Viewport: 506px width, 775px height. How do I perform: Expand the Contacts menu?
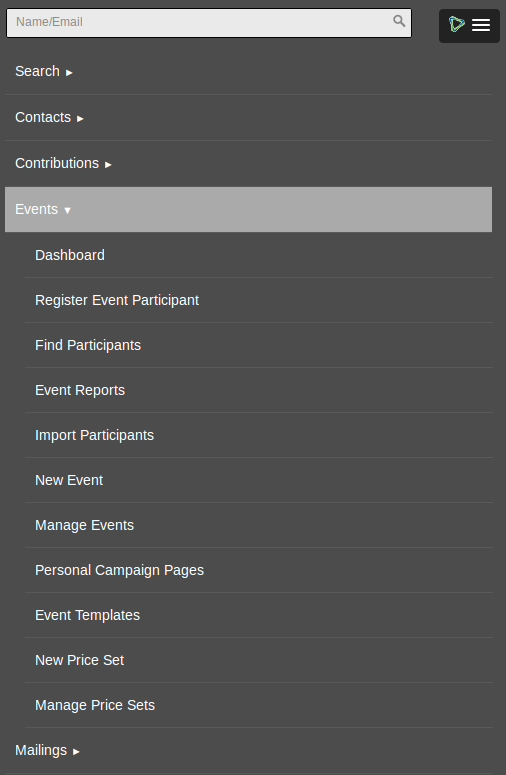click(248, 118)
